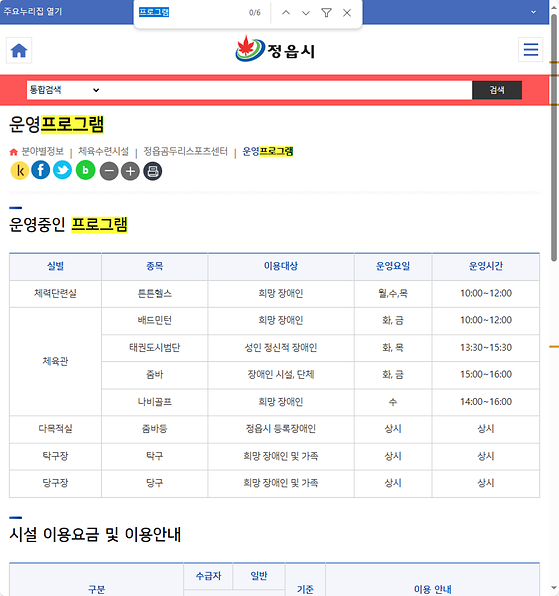This screenshot has height=596, width=559.
Task: Open 정읍곰두리스포츠센터 breadcrumb
Action: pos(185,151)
